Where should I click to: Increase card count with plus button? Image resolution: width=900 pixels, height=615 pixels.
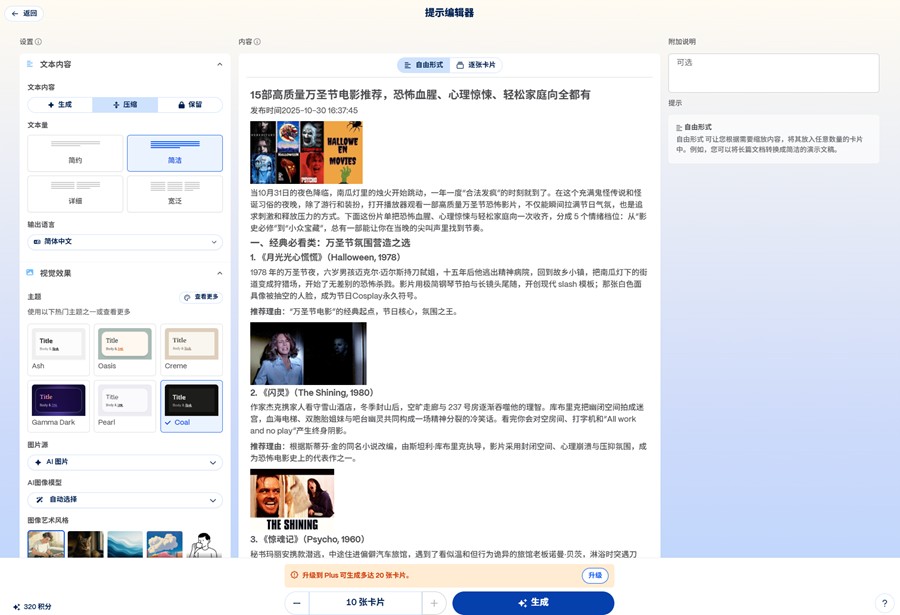pyautogui.click(x=434, y=603)
